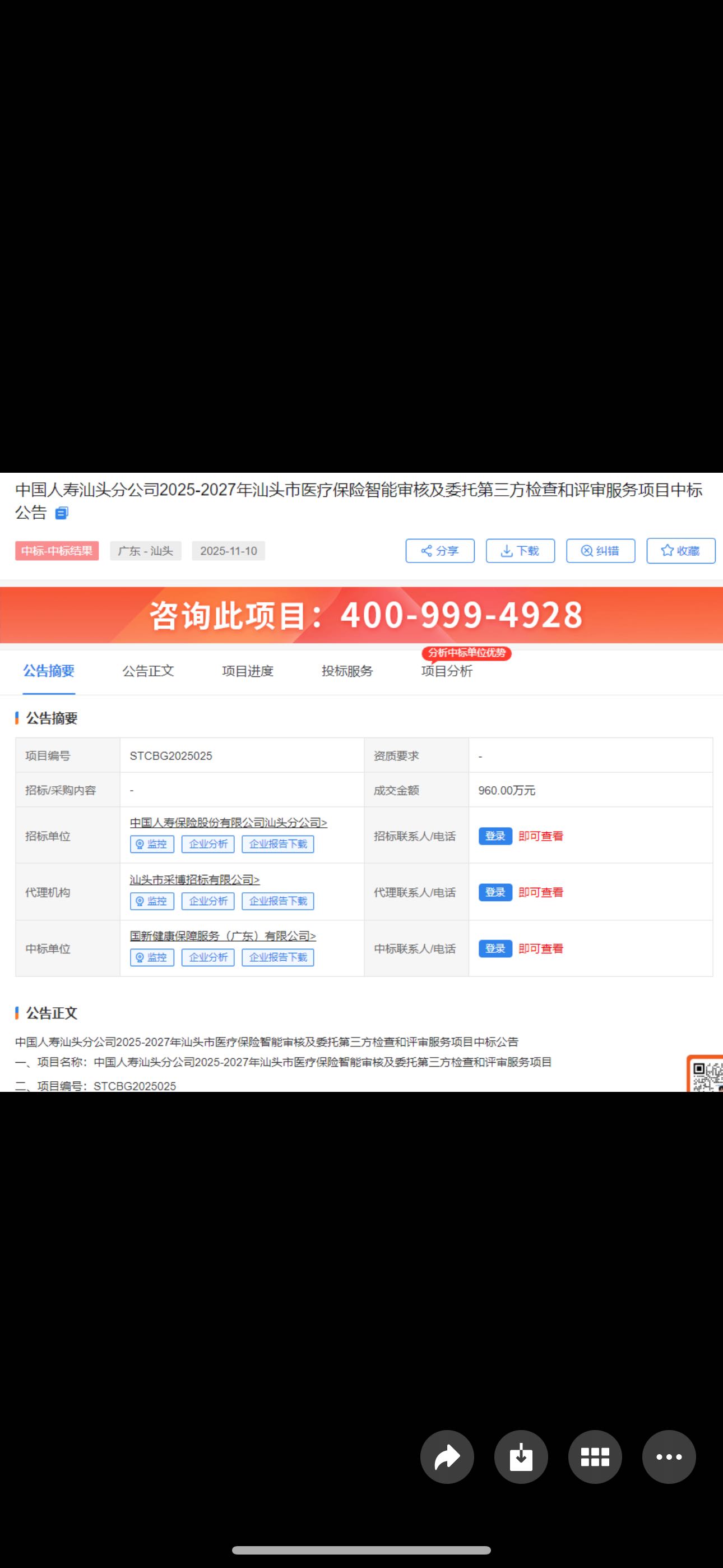This screenshot has width=723, height=1568.
Task: Click the 分析中标单位优势 red badge
Action: point(467,653)
